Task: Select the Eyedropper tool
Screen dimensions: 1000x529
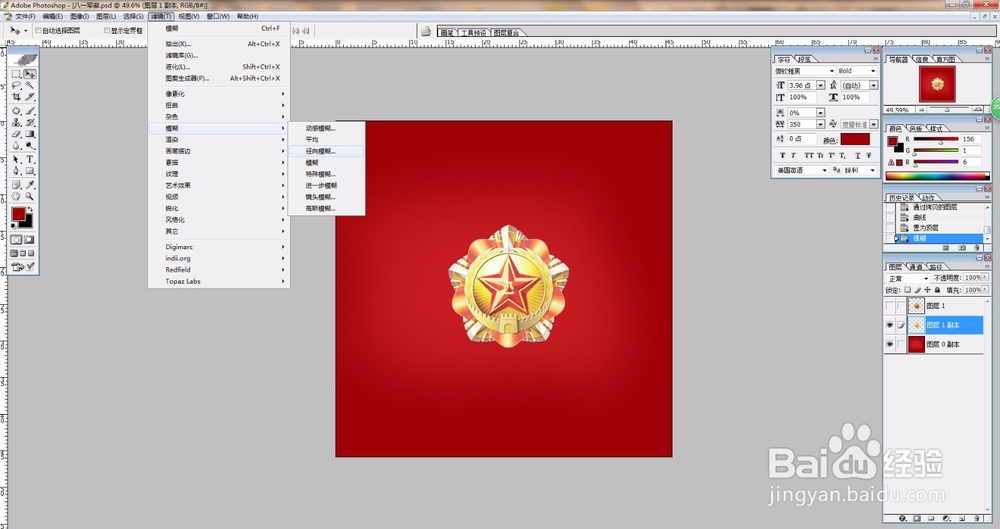Action: 29,185
